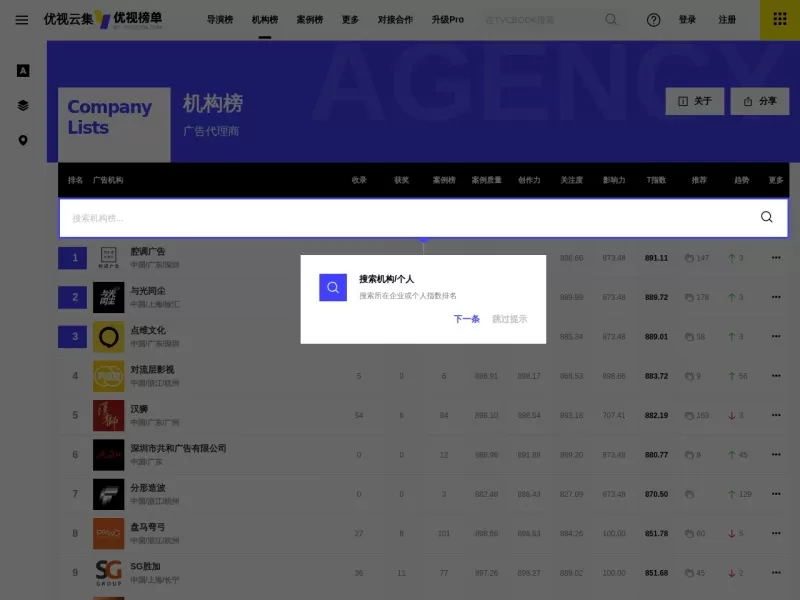Click the 'A' icon in left sidebar
The height and width of the screenshot is (600, 800).
click(22, 70)
